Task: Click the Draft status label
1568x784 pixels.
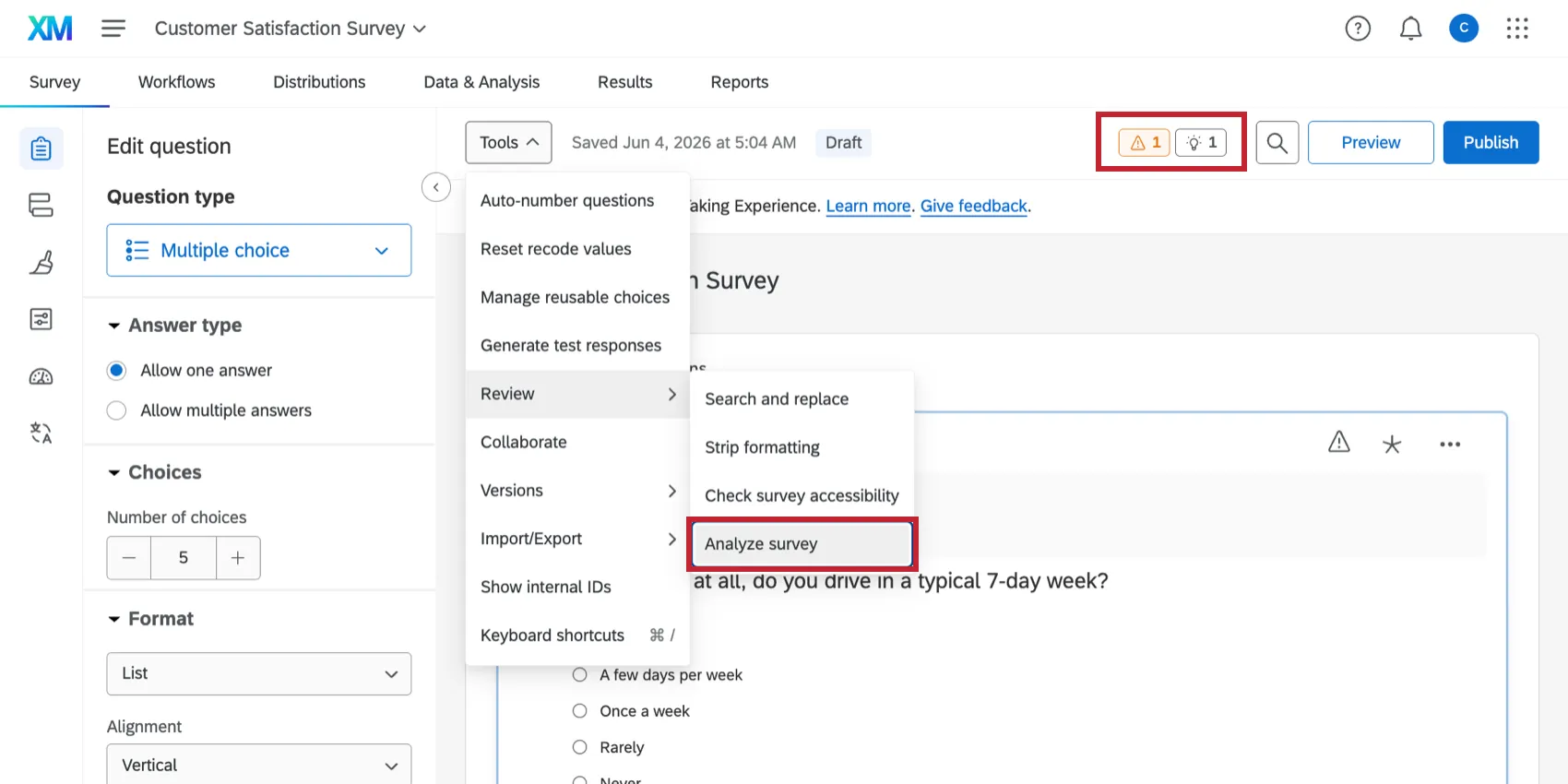Action: [843, 142]
